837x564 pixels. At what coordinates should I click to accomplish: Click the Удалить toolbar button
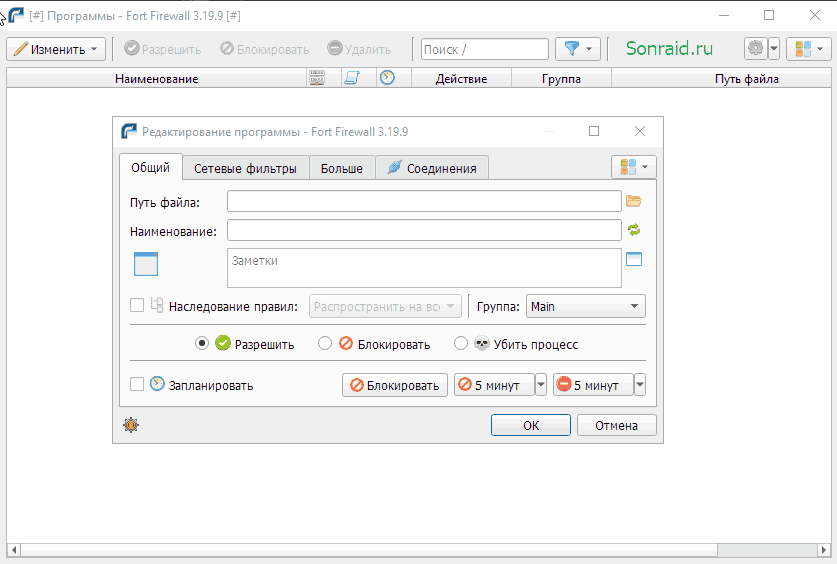(x=359, y=49)
